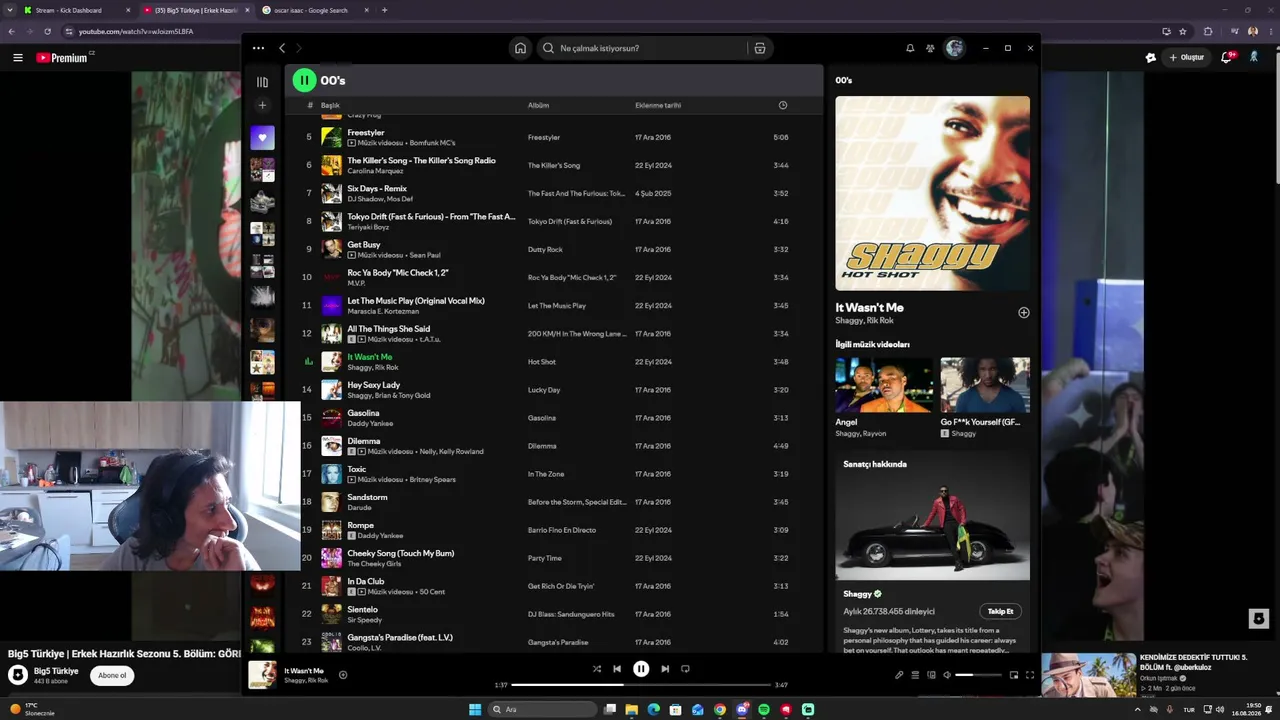
Task: Select the track 'Gasolina'
Action: (x=363, y=413)
